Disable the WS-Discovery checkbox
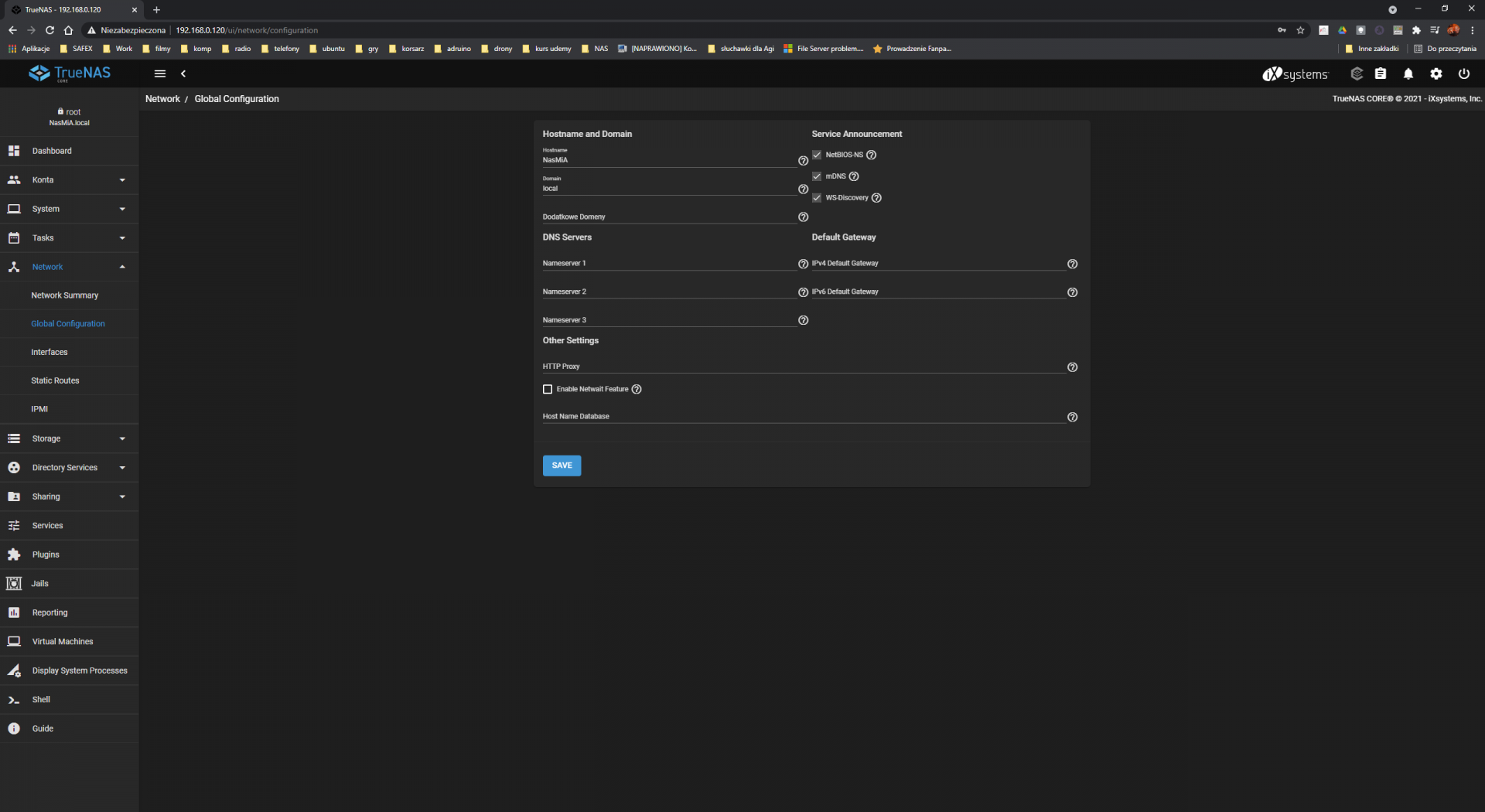 click(x=817, y=198)
